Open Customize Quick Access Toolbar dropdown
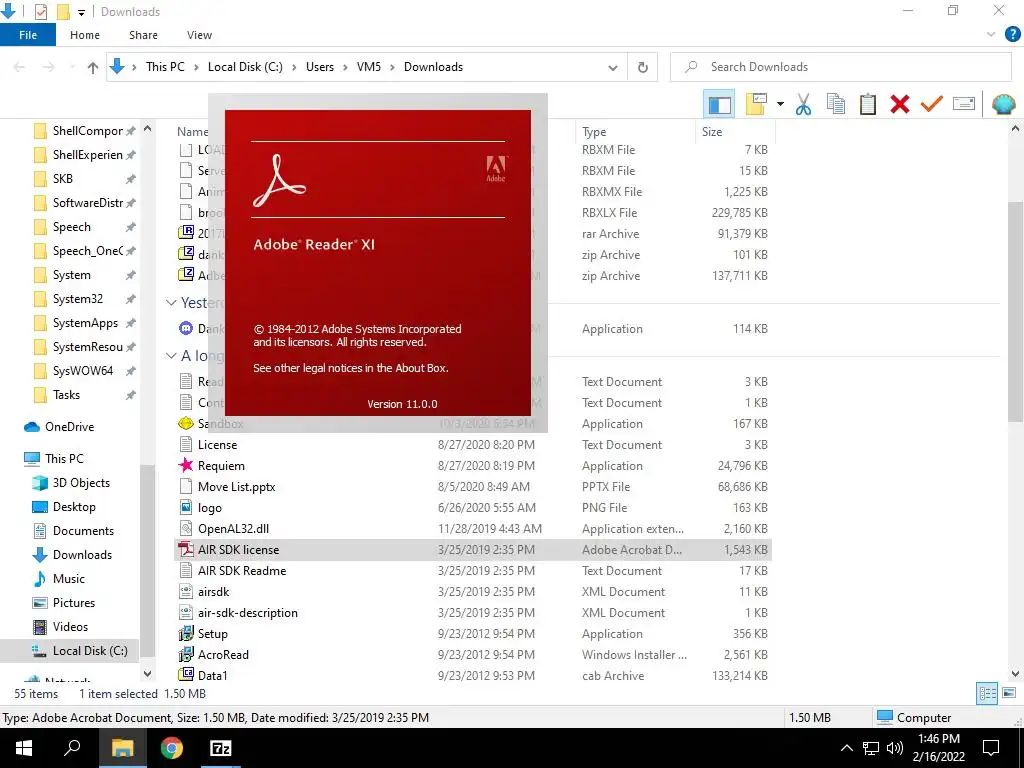The image size is (1024, 768). [x=82, y=12]
